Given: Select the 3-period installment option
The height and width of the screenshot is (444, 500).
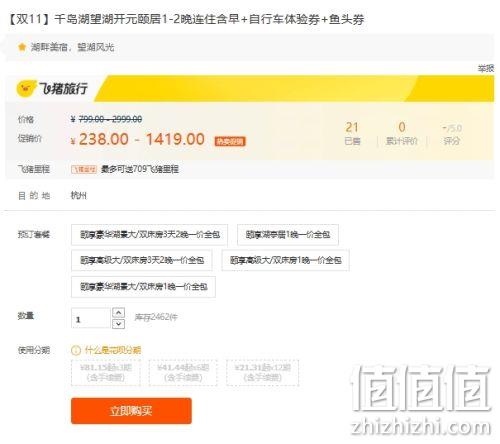Looking at the screenshot, I should click(106, 373).
